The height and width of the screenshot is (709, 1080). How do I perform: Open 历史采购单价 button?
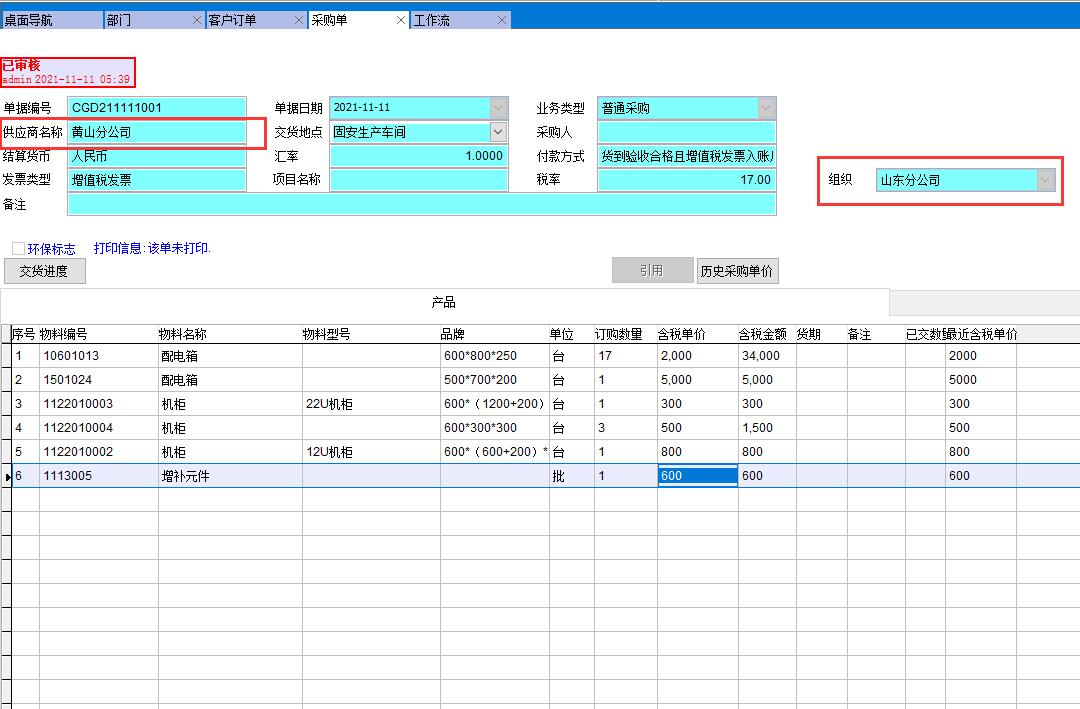[x=737, y=271]
